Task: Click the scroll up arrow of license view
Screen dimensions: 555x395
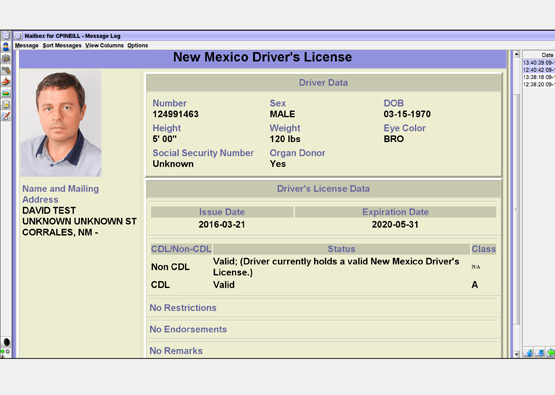Action: pyautogui.click(x=516, y=54)
